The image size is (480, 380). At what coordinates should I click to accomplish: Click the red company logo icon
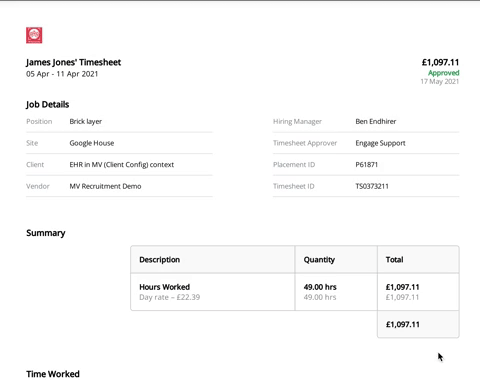(34, 35)
